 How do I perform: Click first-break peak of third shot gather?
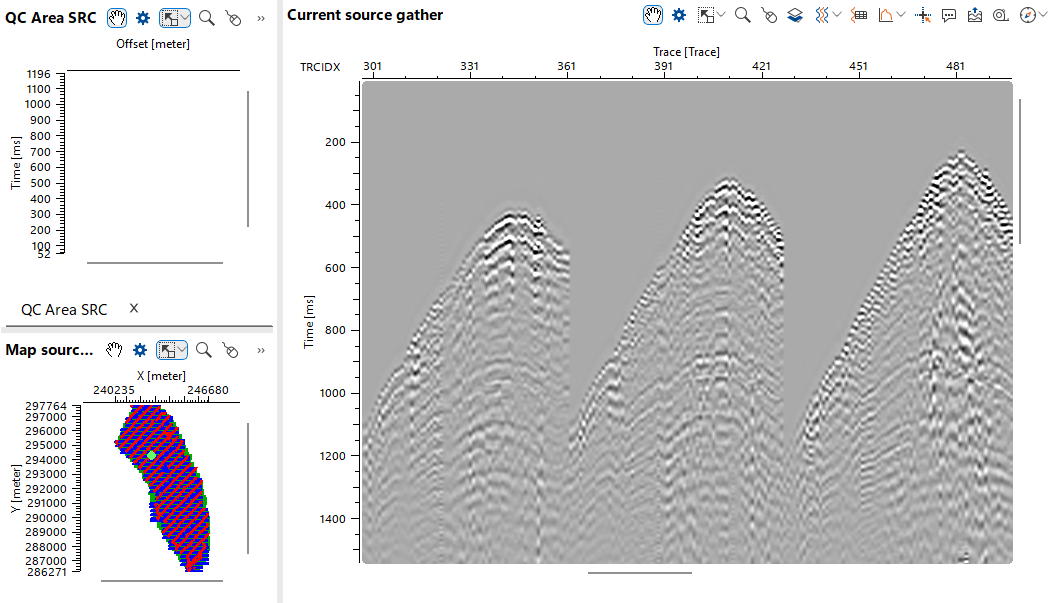[x=961, y=155]
